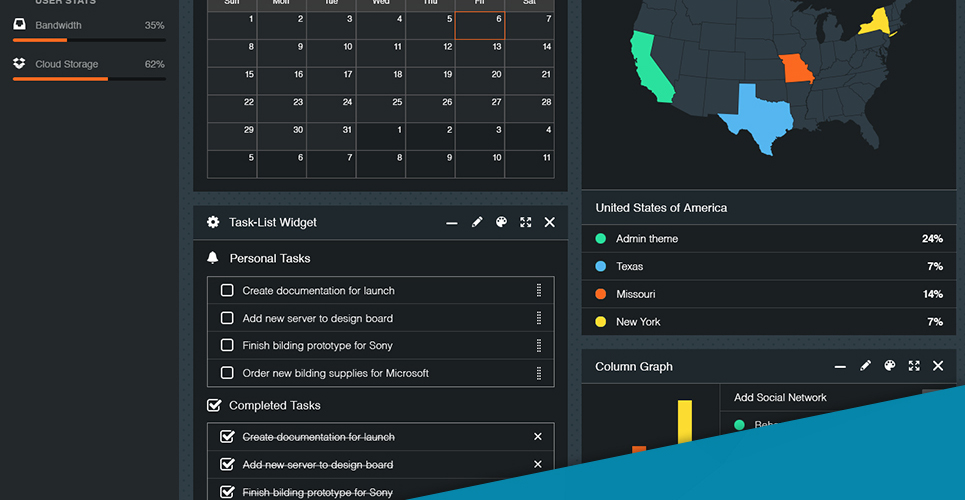
Task: Click the 'Completed Tasks' heading
Action: (x=274, y=405)
